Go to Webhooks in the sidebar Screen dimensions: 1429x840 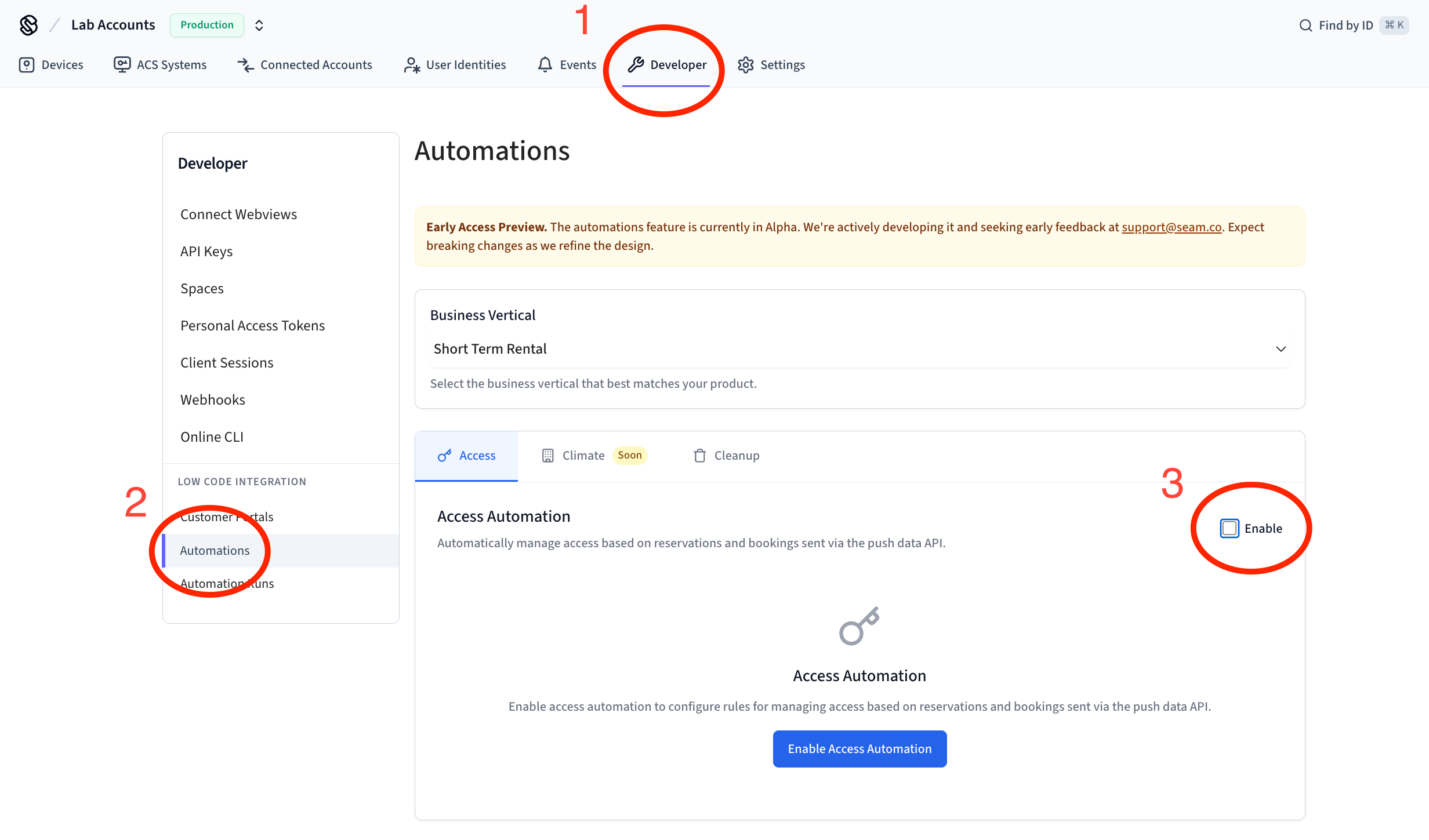[213, 400]
